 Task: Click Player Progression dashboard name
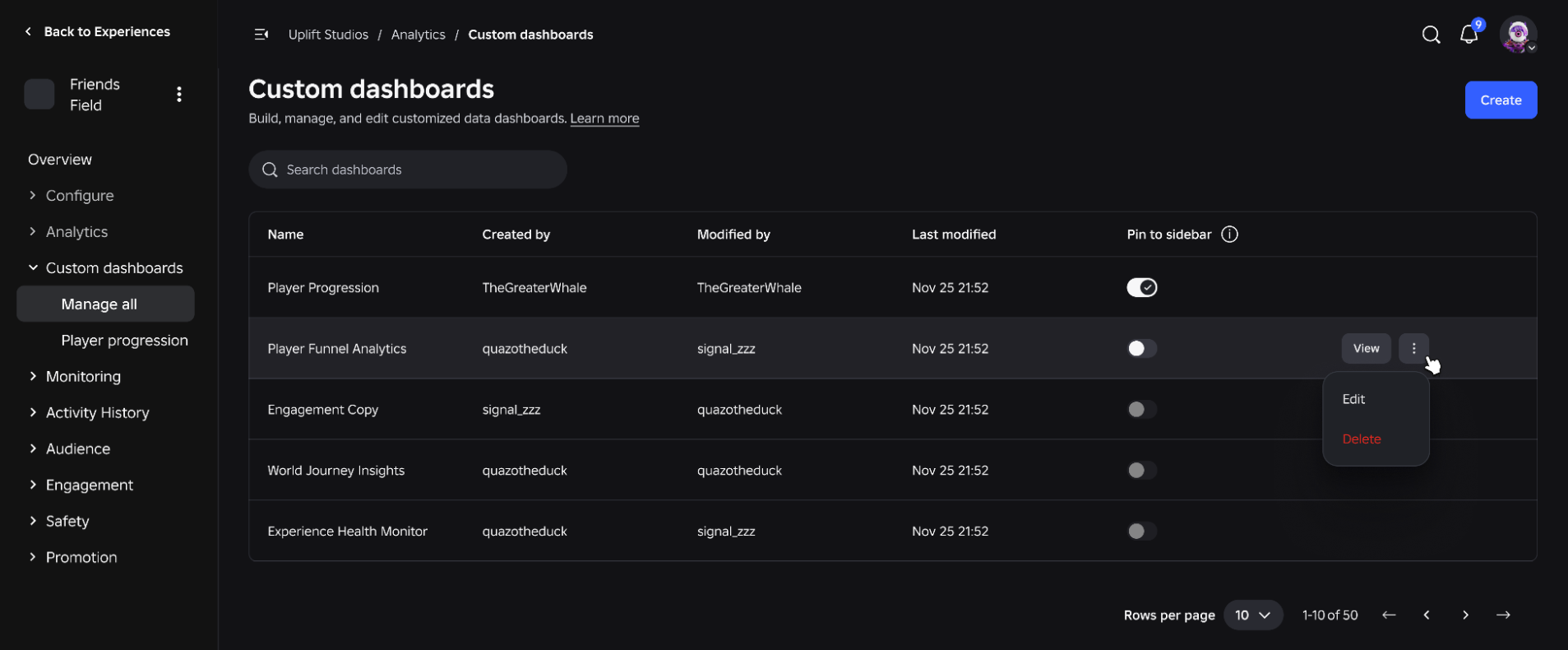pos(323,287)
